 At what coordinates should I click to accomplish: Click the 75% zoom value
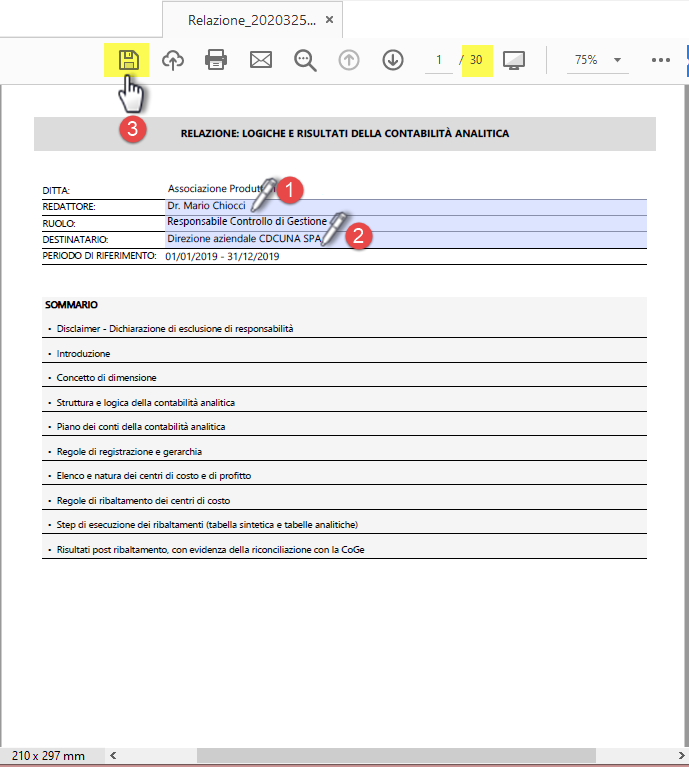[x=586, y=60]
